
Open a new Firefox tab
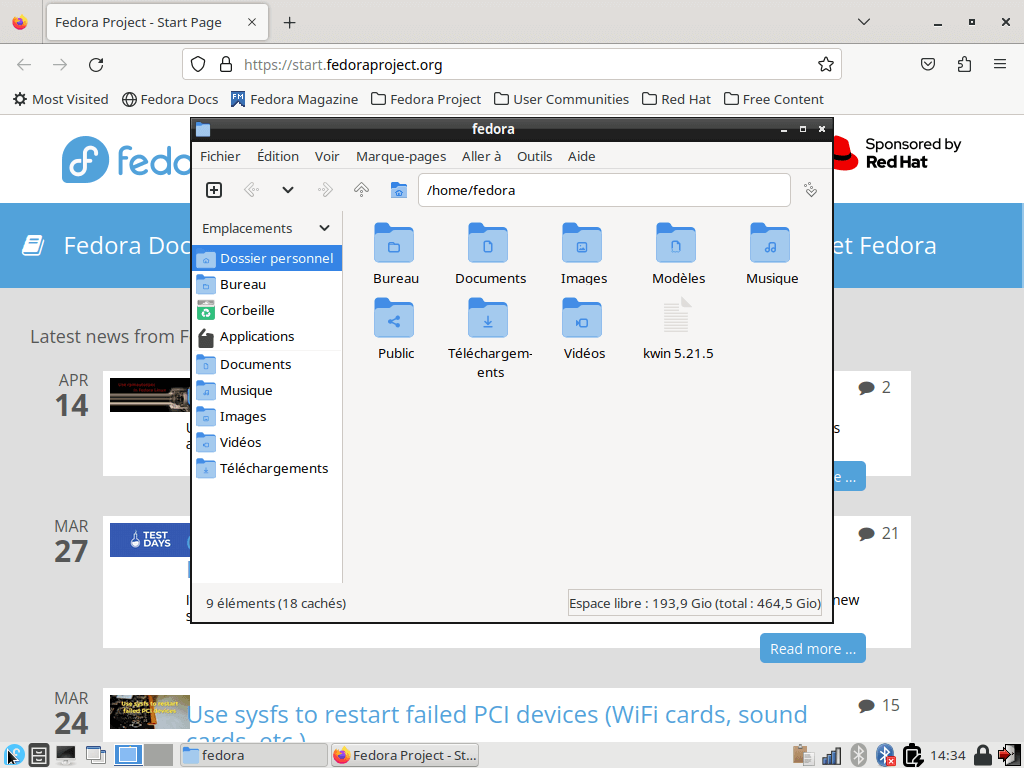289,23
